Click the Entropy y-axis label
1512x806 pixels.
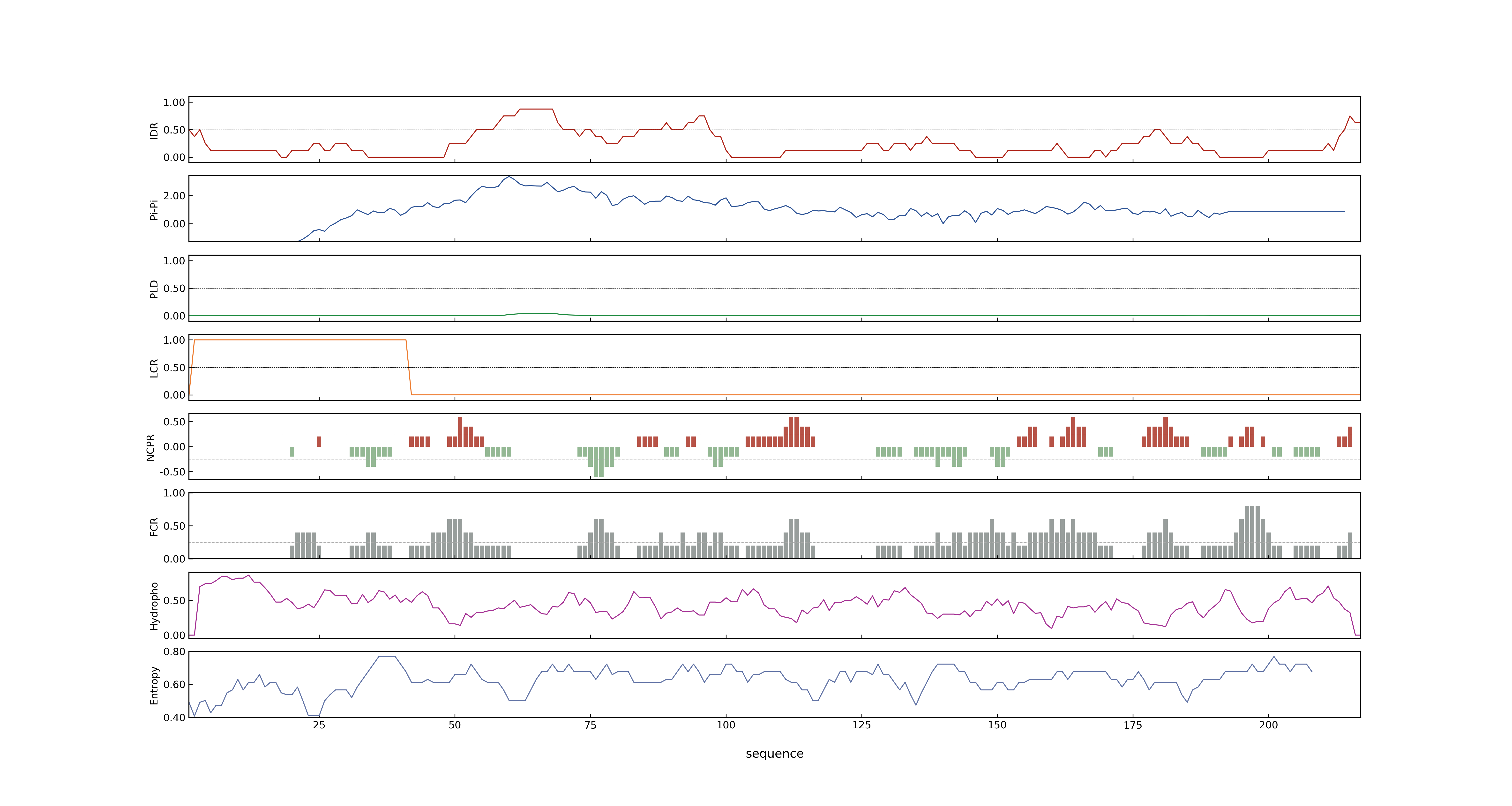pos(154,685)
